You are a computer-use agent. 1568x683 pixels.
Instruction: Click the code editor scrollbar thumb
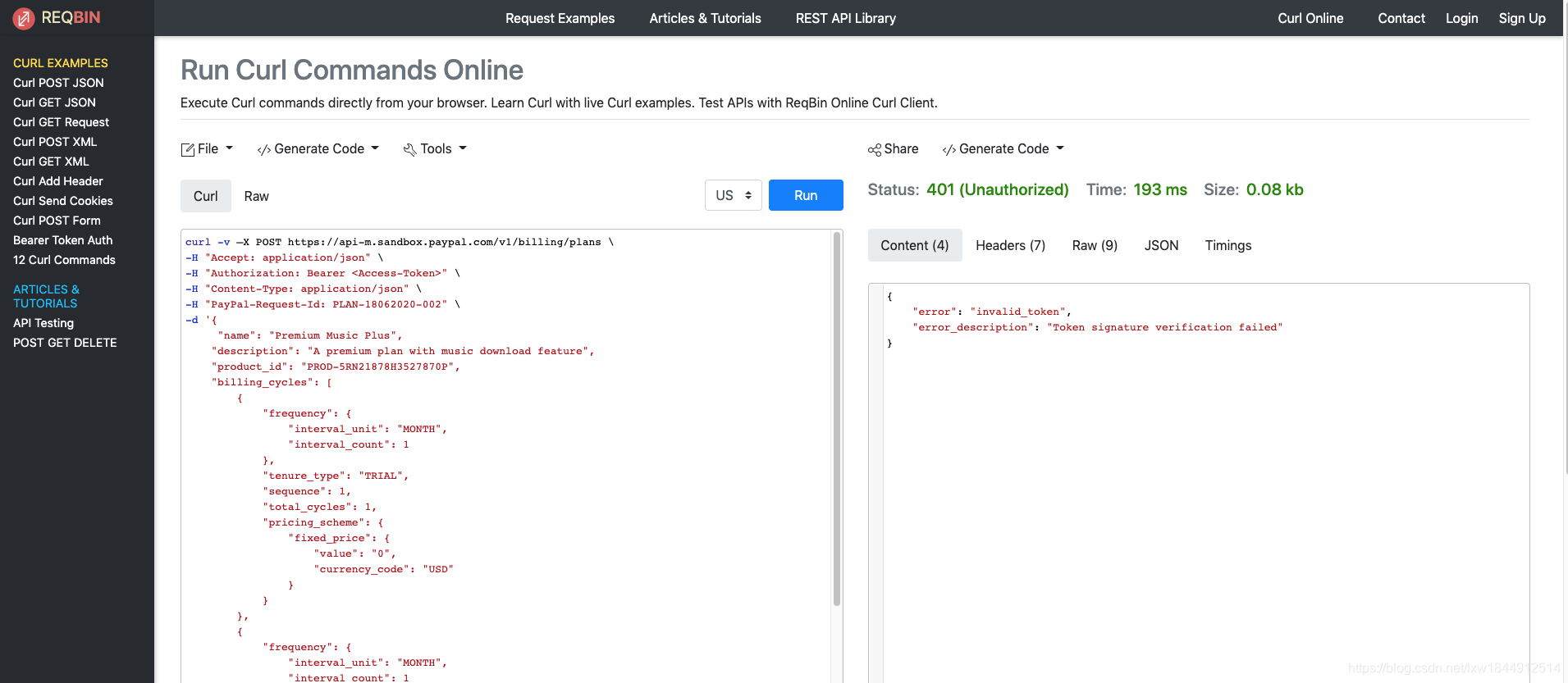coord(837,418)
